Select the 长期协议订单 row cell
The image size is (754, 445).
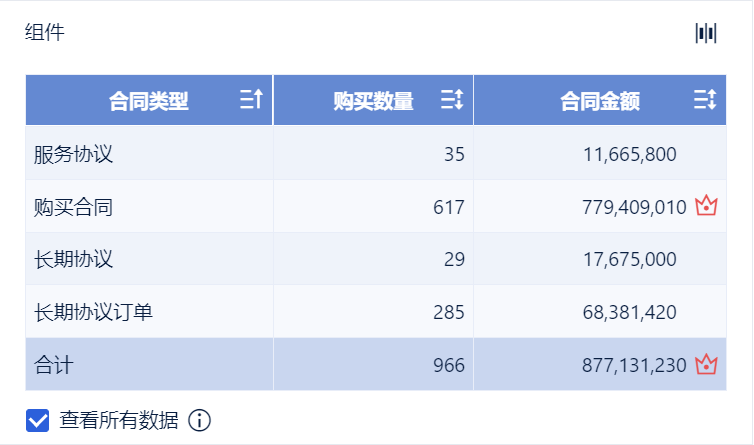93,312
